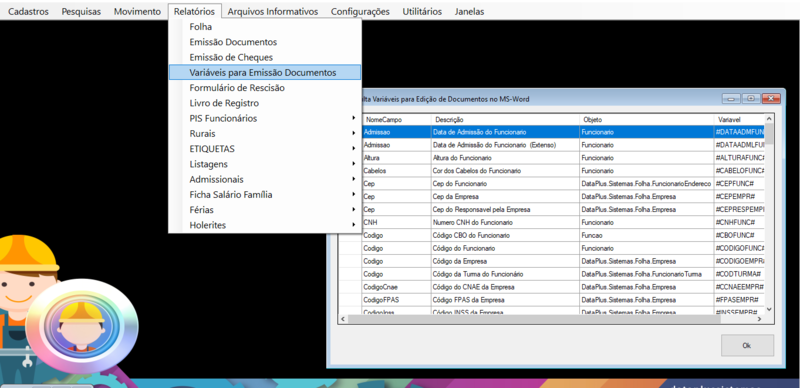Expand the Admissionais submenu
800x388 pixels.
[265, 180]
